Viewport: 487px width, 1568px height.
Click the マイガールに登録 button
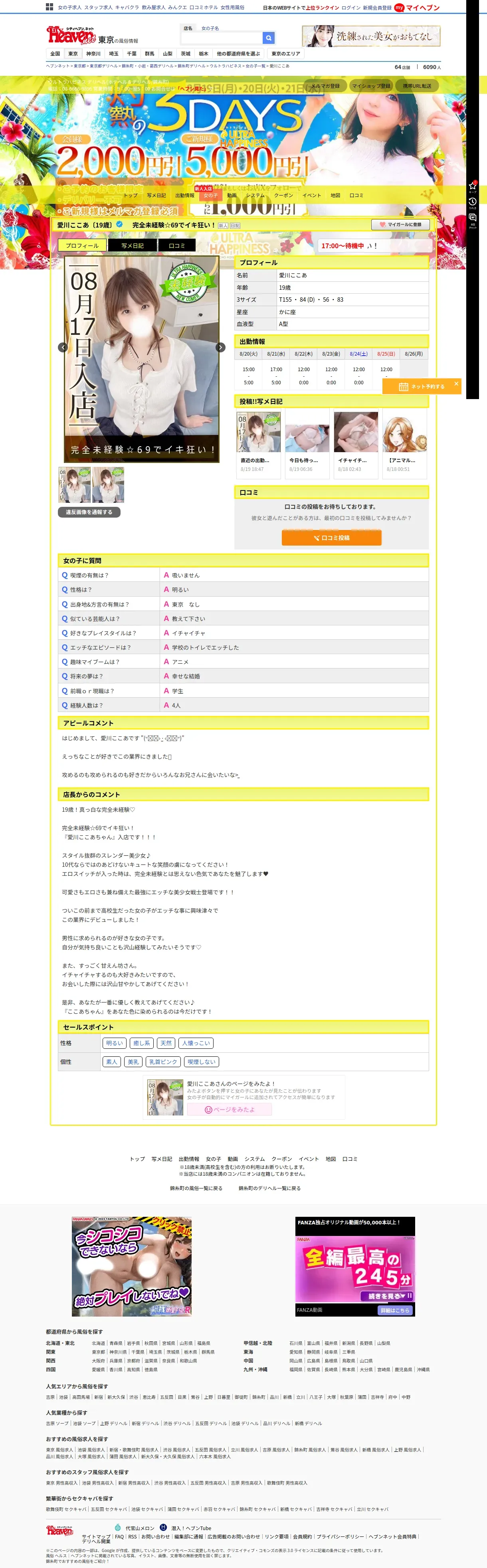coord(400,225)
